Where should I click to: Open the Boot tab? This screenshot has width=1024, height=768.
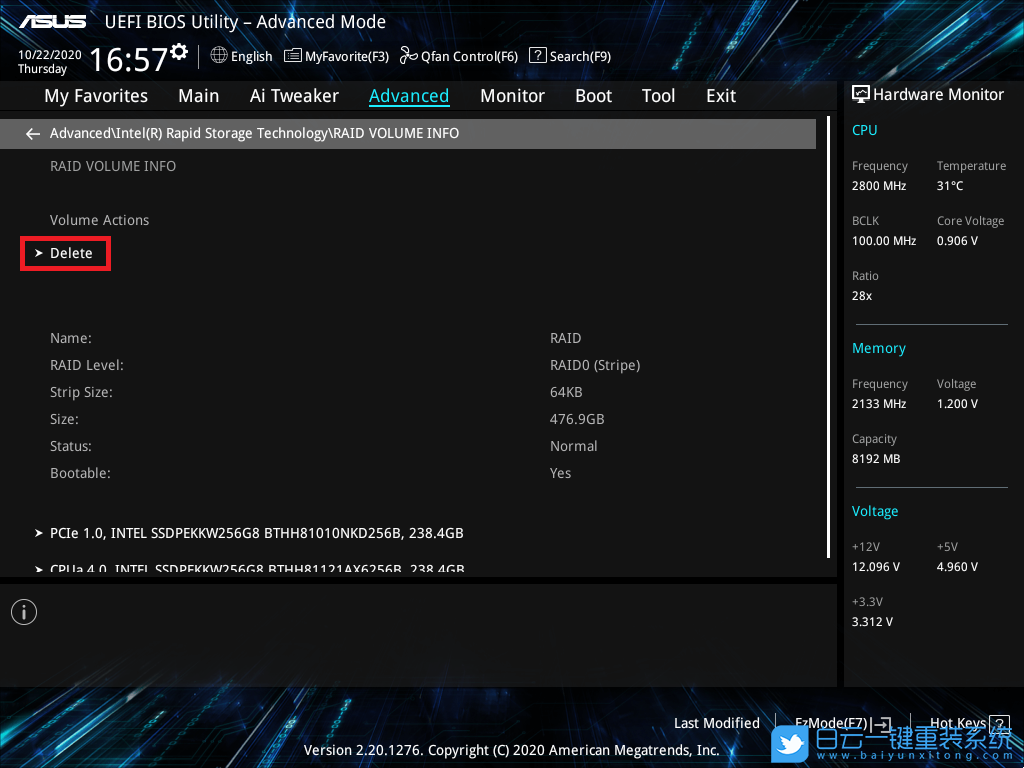593,96
